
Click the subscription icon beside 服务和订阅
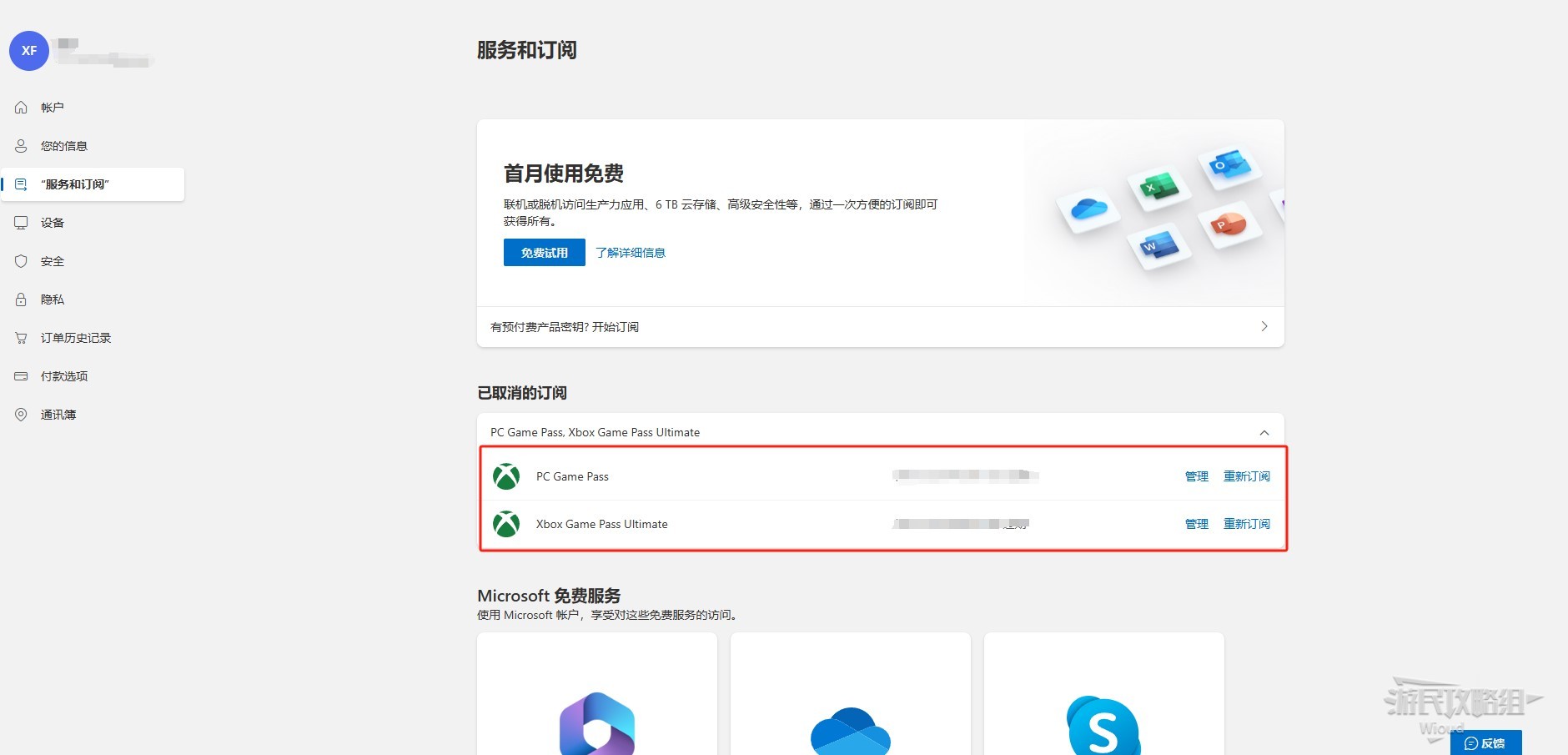pos(21,184)
